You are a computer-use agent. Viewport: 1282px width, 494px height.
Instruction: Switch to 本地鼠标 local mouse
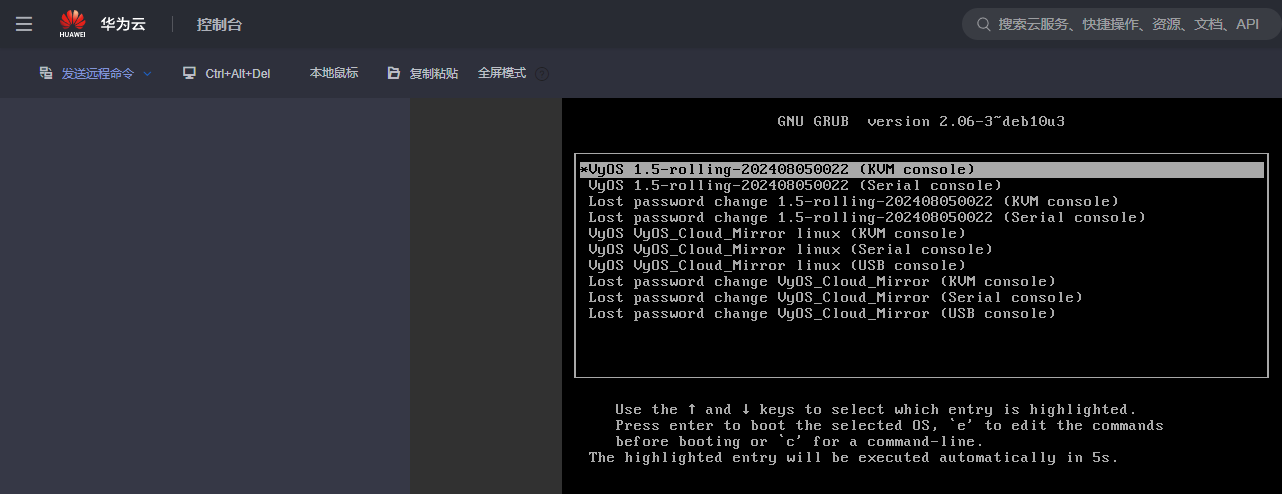[x=334, y=73]
